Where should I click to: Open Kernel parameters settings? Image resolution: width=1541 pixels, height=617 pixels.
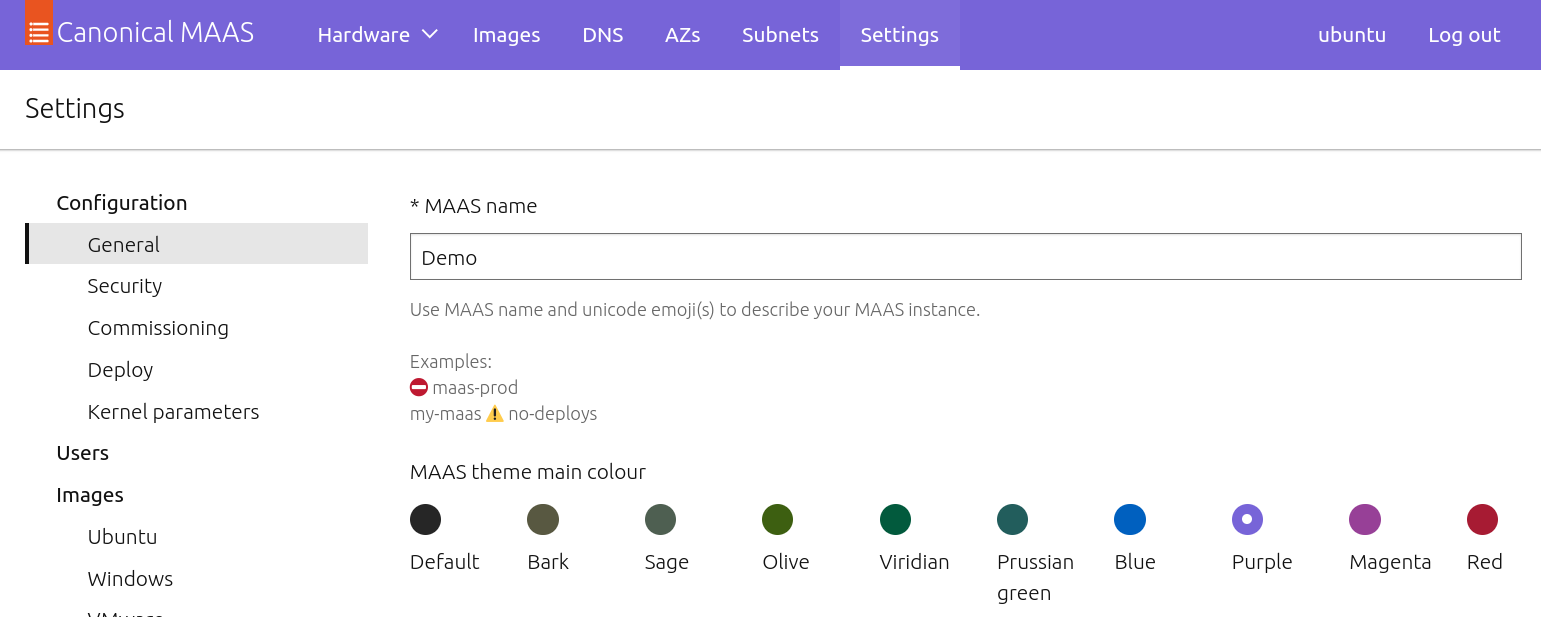point(173,411)
